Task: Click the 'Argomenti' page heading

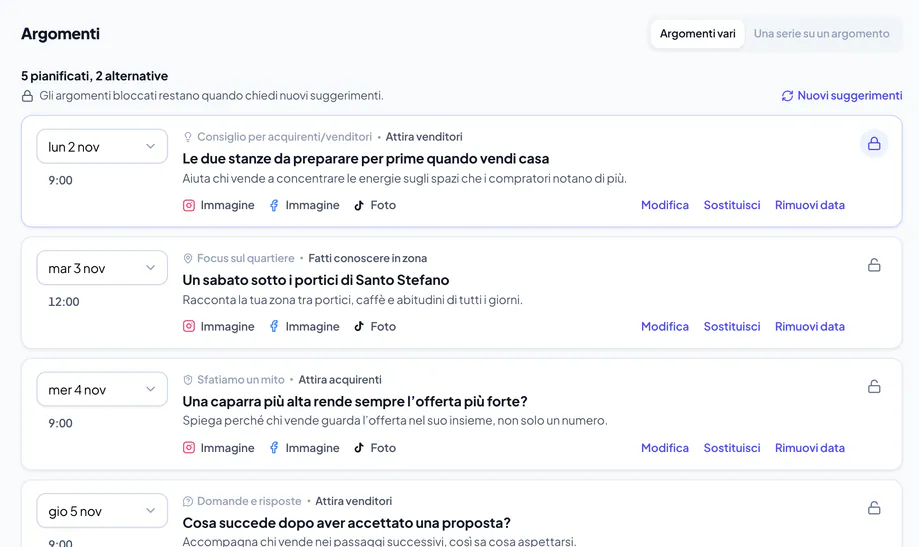Action: point(60,34)
